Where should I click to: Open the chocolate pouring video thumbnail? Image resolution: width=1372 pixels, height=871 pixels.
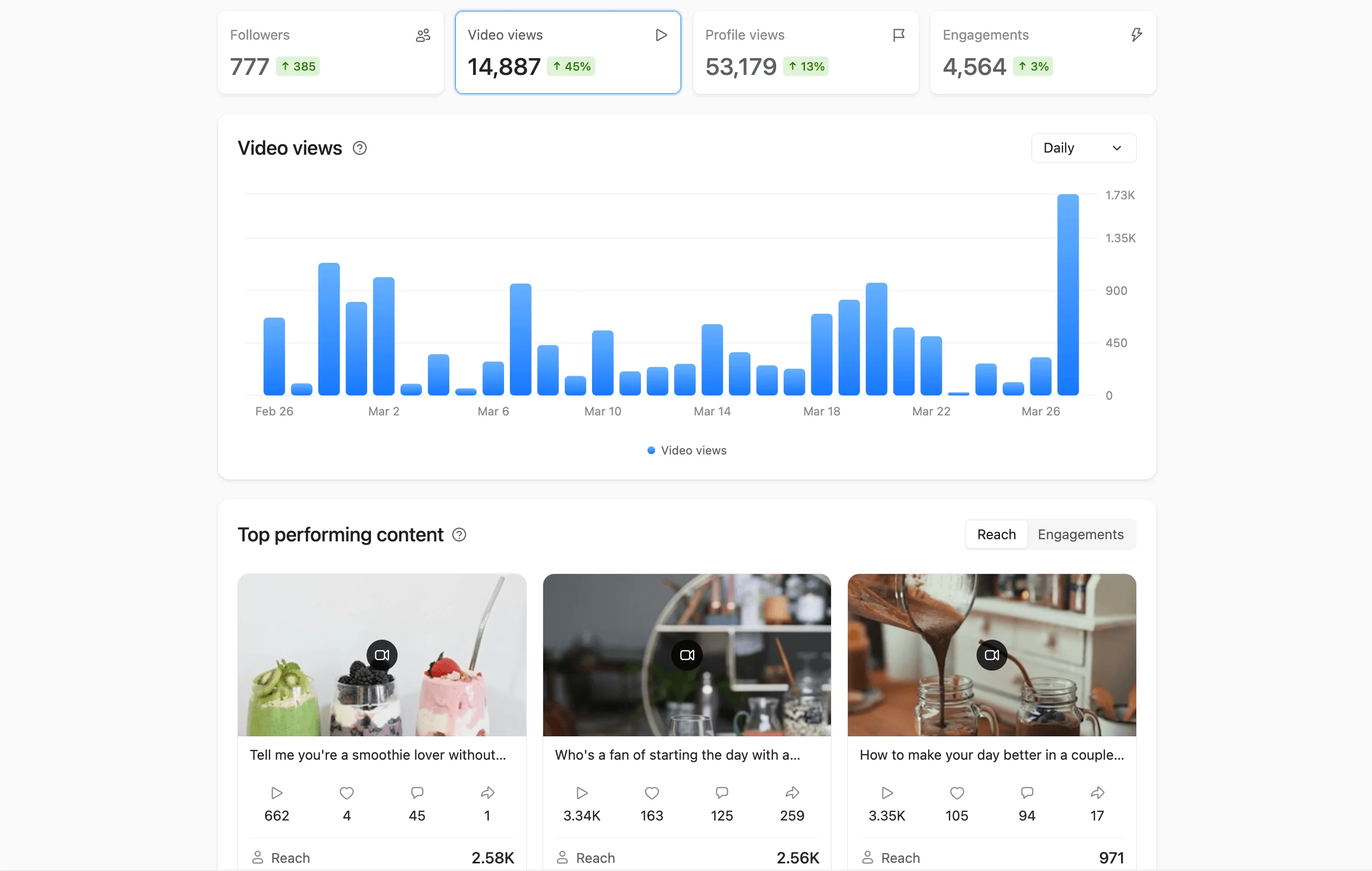click(992, 655)
